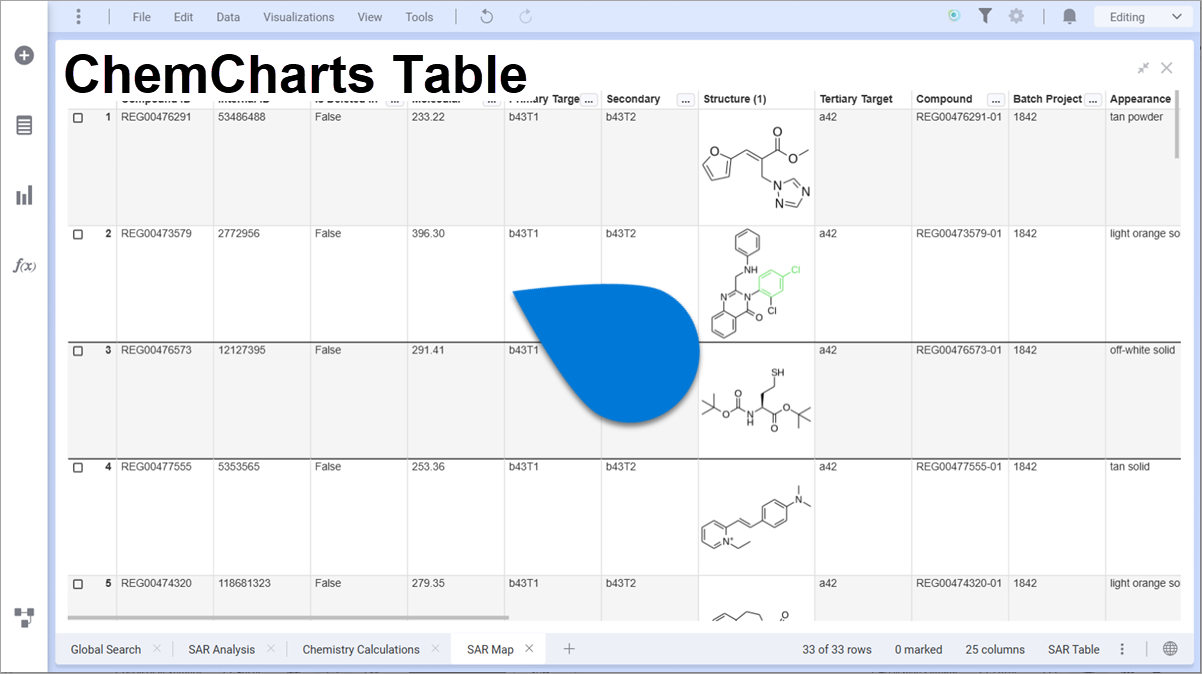
Task: Select the table view icon in sidebar
Action: pos(23,125)
